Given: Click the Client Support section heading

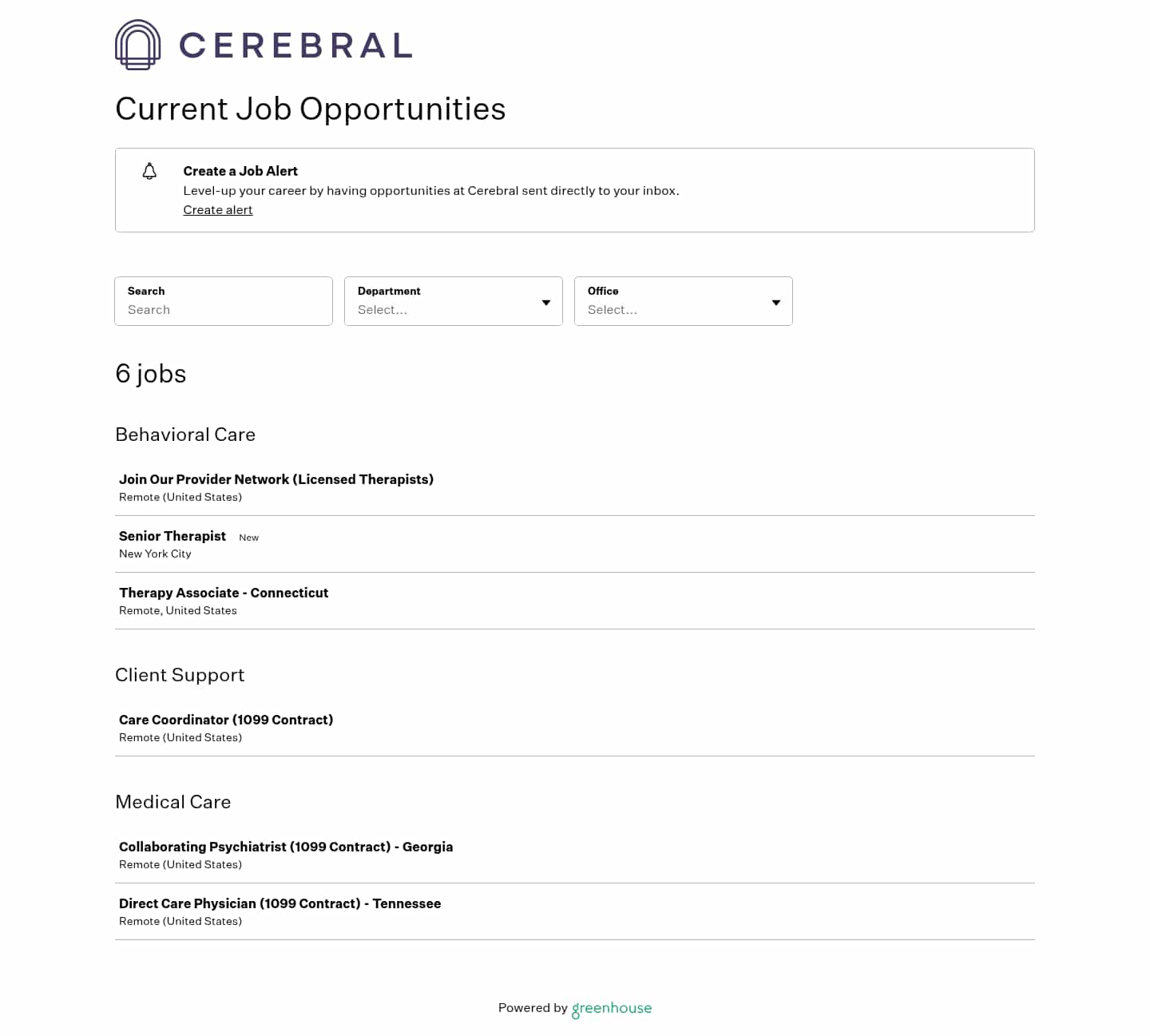Looking at the screenshot, I should (180, 675).
